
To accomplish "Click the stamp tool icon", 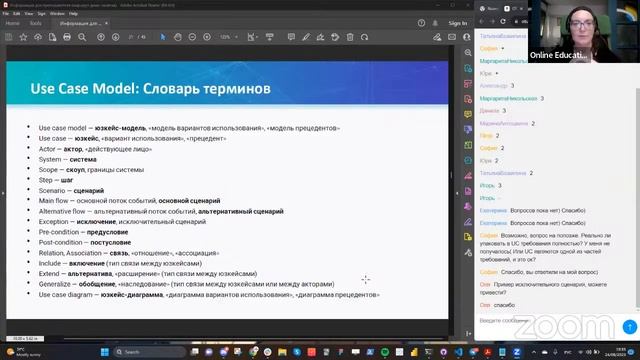I will pos(335,37).
